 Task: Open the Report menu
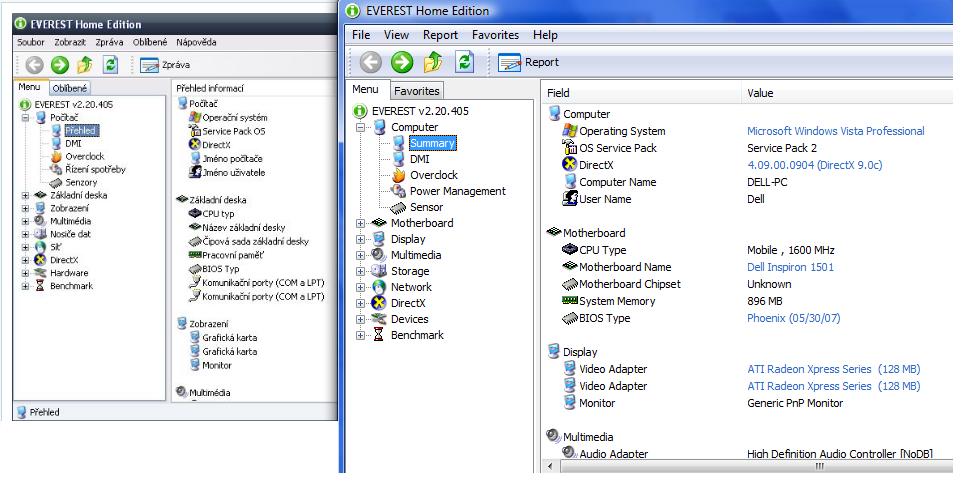click(440, 35)
